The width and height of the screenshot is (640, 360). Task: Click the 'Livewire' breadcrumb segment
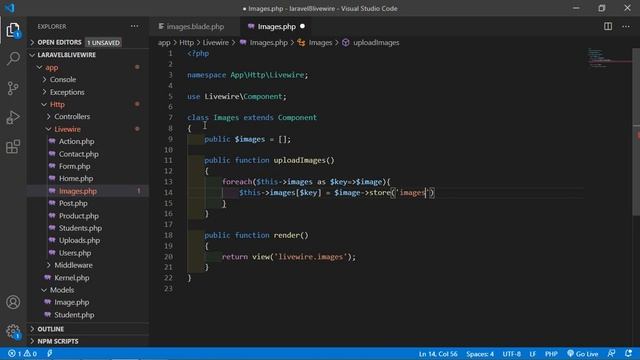(x=216, y=42)
